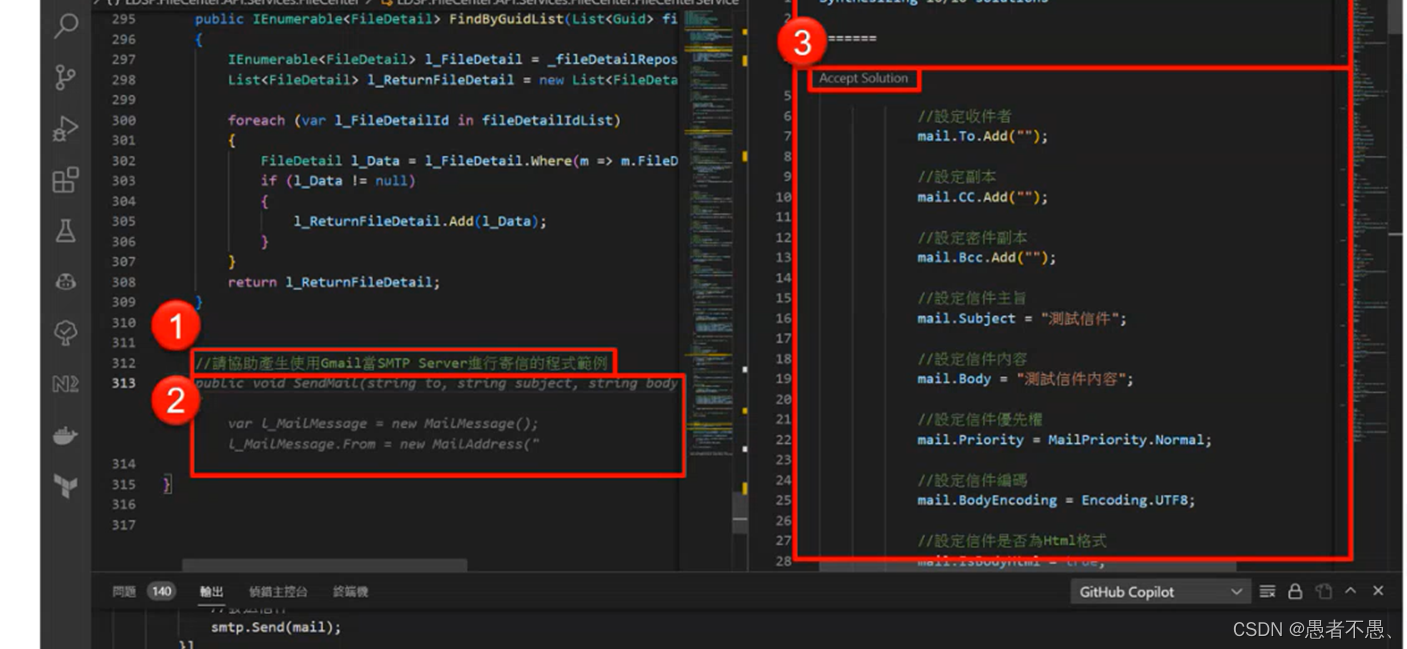
Task: Click the mail.To.Add line in Copilot pane
Action: click(982, 136)
